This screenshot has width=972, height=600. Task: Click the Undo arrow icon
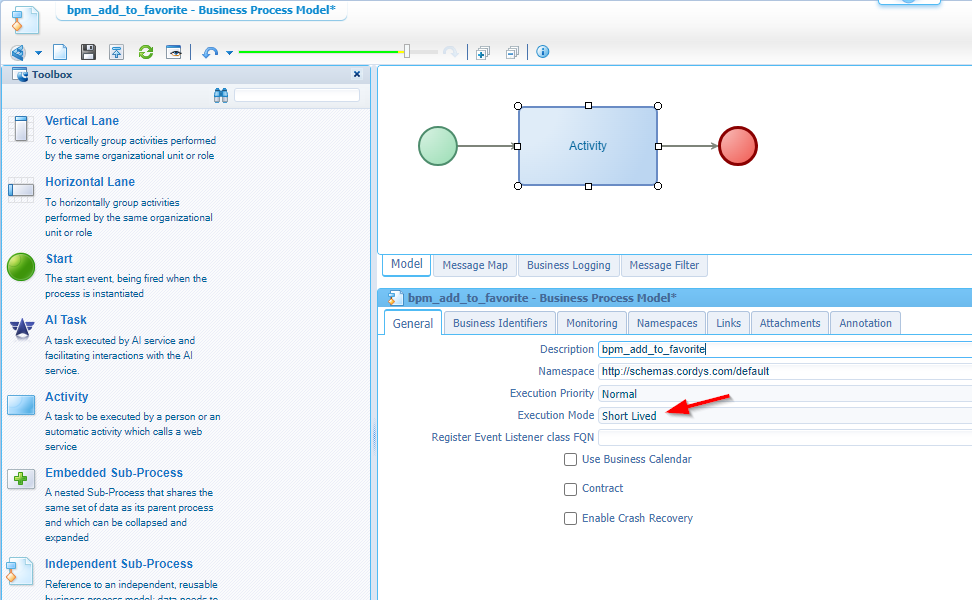(x=210, y=52)
